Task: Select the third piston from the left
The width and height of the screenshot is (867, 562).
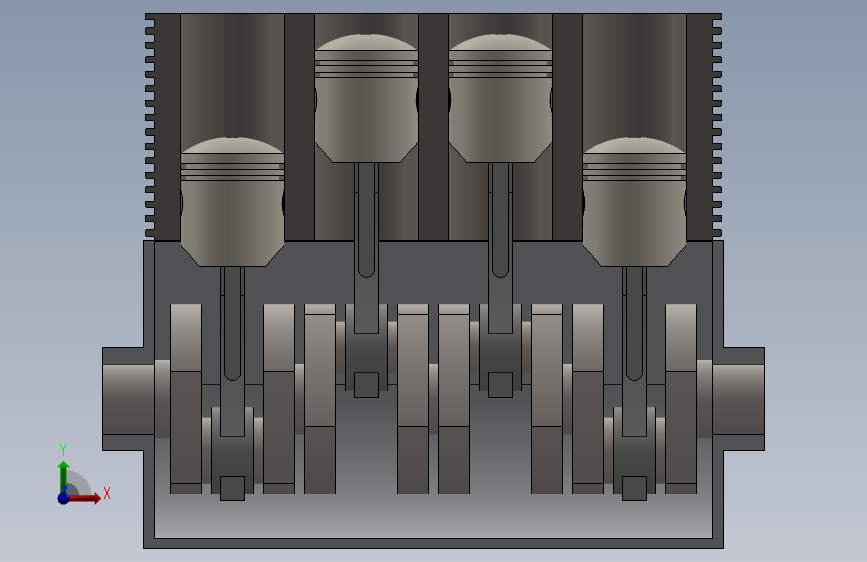Action: (500, 98)
